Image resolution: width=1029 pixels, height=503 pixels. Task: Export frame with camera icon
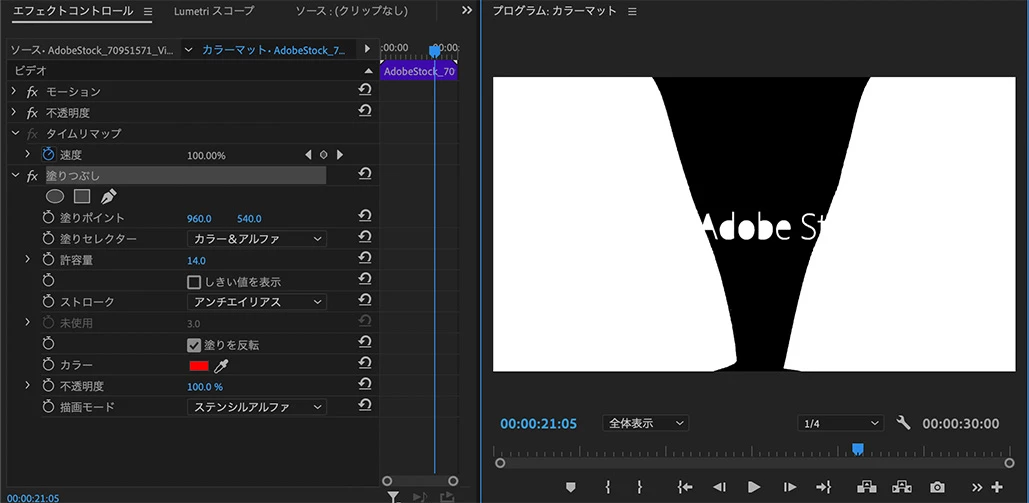pyautogui.click(x=937, y=487)
